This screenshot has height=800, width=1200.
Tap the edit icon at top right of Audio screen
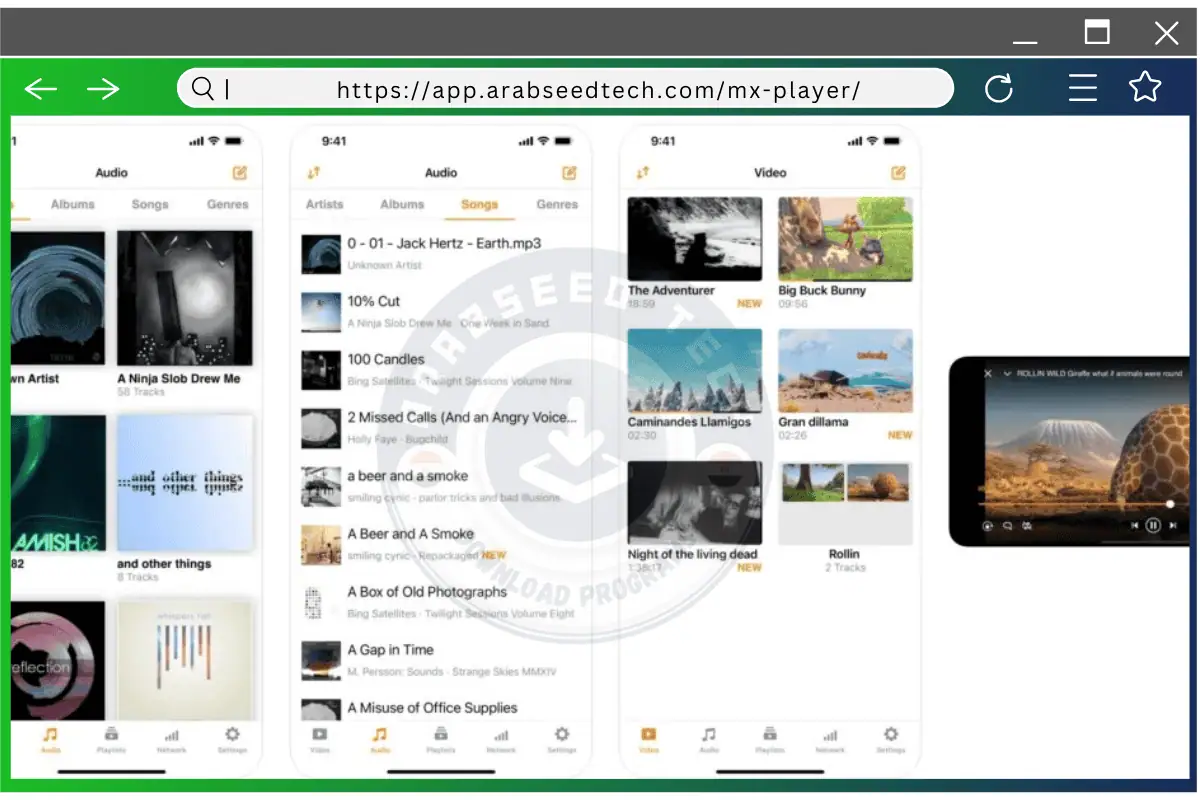569,172
